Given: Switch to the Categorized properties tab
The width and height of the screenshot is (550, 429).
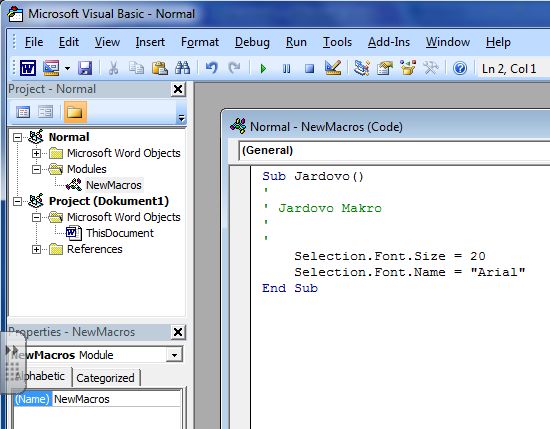Looking at the screenshot, I should [x=105, y=378].
